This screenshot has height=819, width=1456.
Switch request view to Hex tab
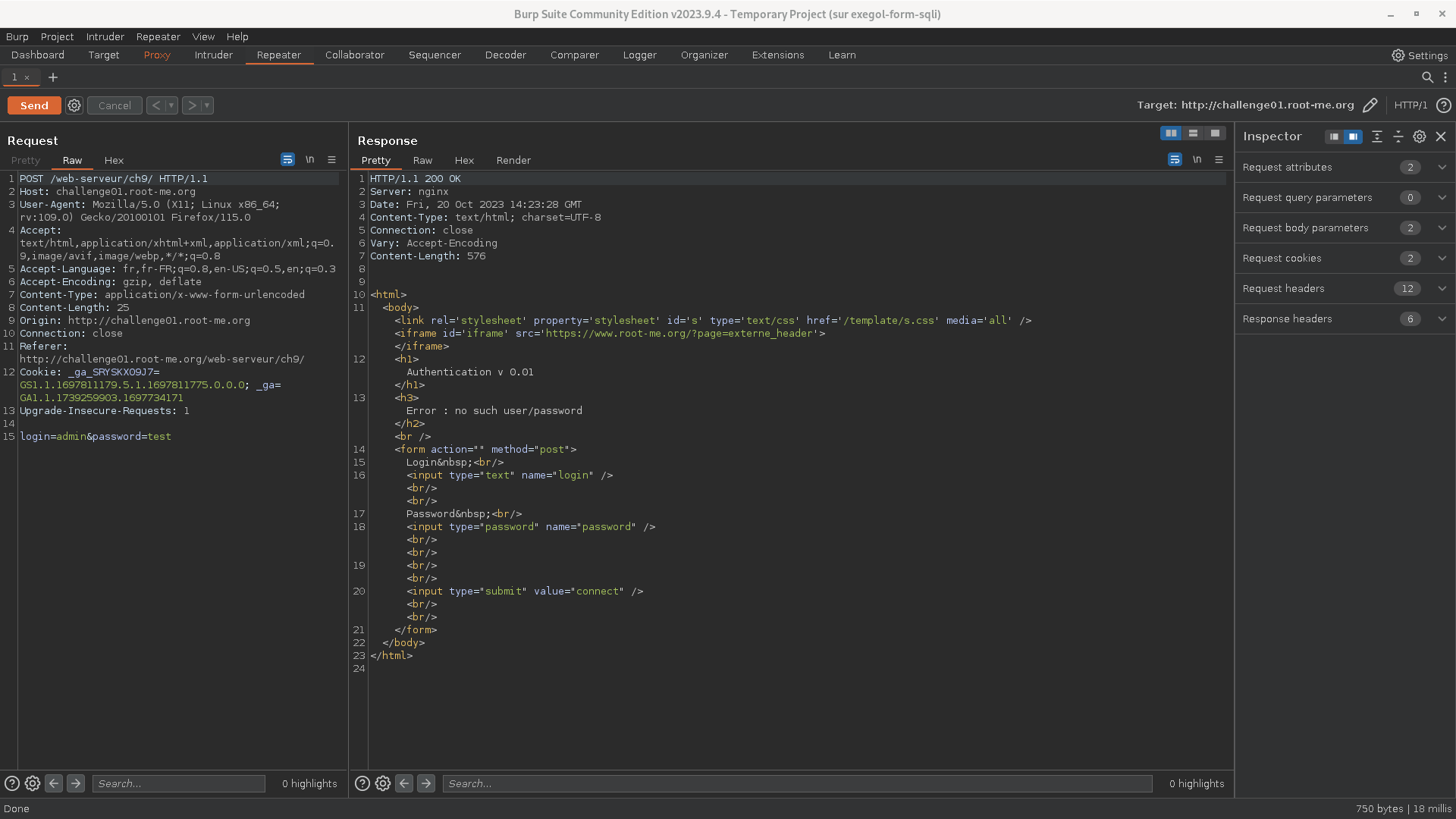[x=114, y=160]
